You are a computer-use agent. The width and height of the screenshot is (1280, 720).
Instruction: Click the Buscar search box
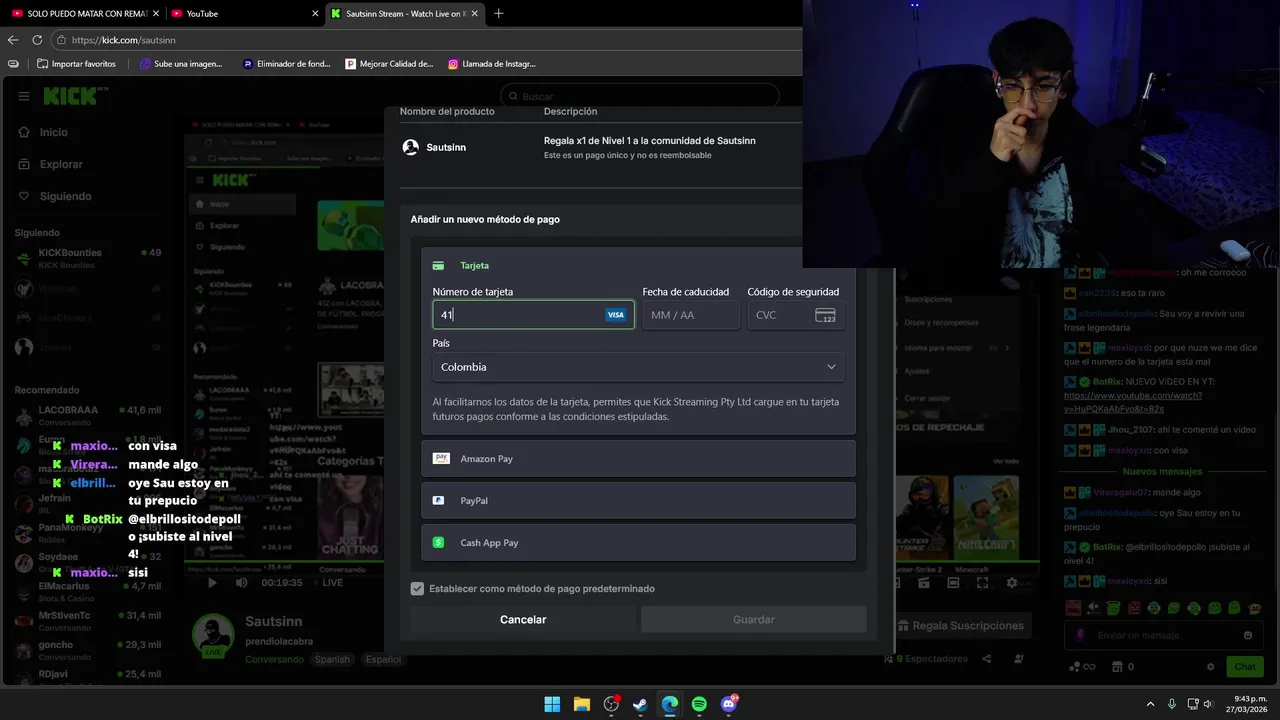(640, 96)
